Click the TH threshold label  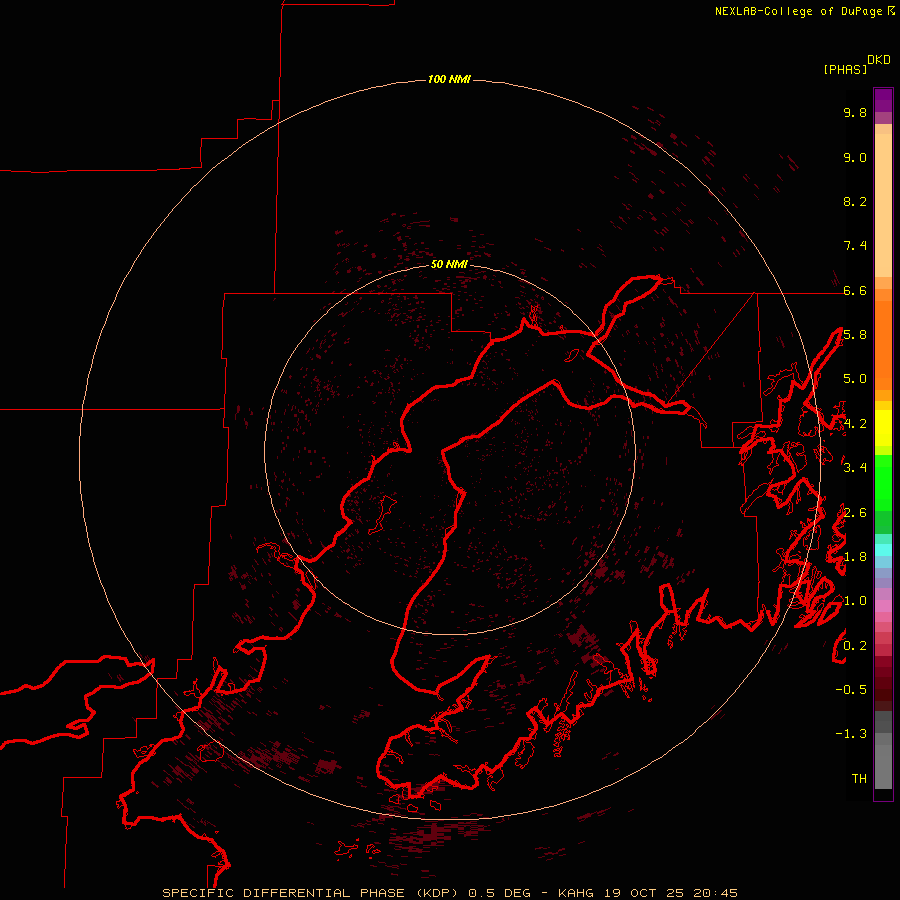click(859, 779)
